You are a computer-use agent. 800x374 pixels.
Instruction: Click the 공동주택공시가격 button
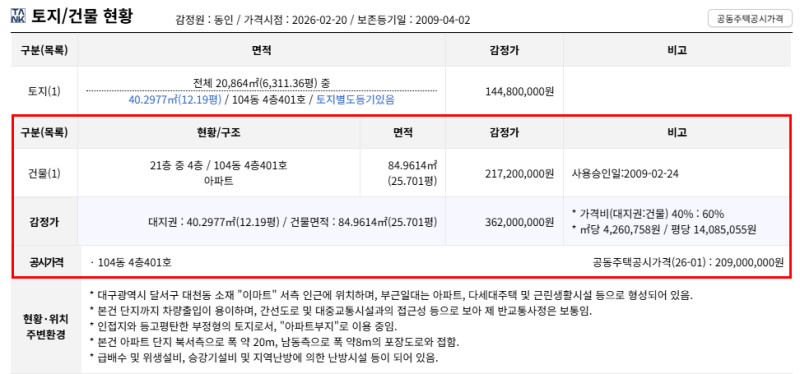pyautogui.click(x=750, y=19)
